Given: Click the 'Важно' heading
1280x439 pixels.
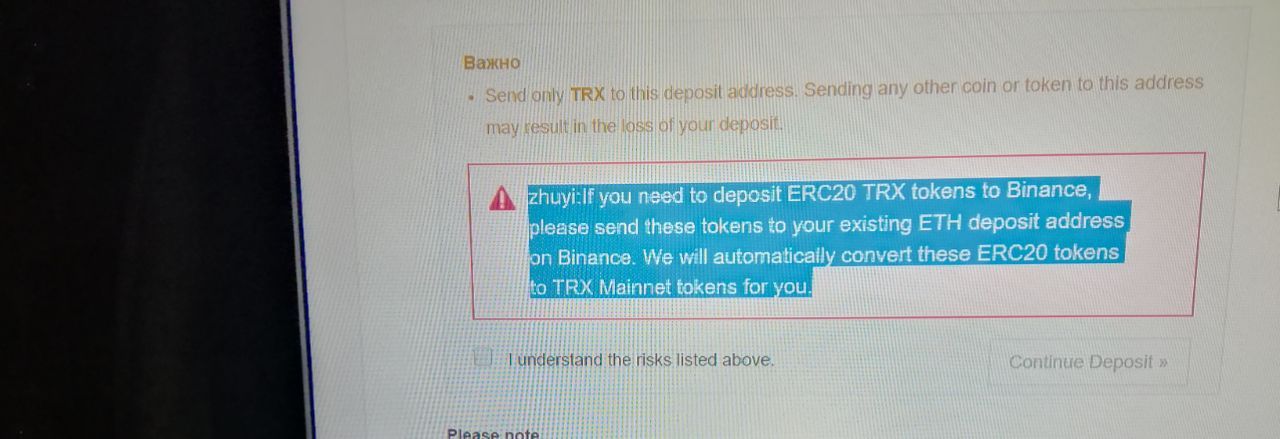Looking at the screenshot, I should click(x=492, y=62).
